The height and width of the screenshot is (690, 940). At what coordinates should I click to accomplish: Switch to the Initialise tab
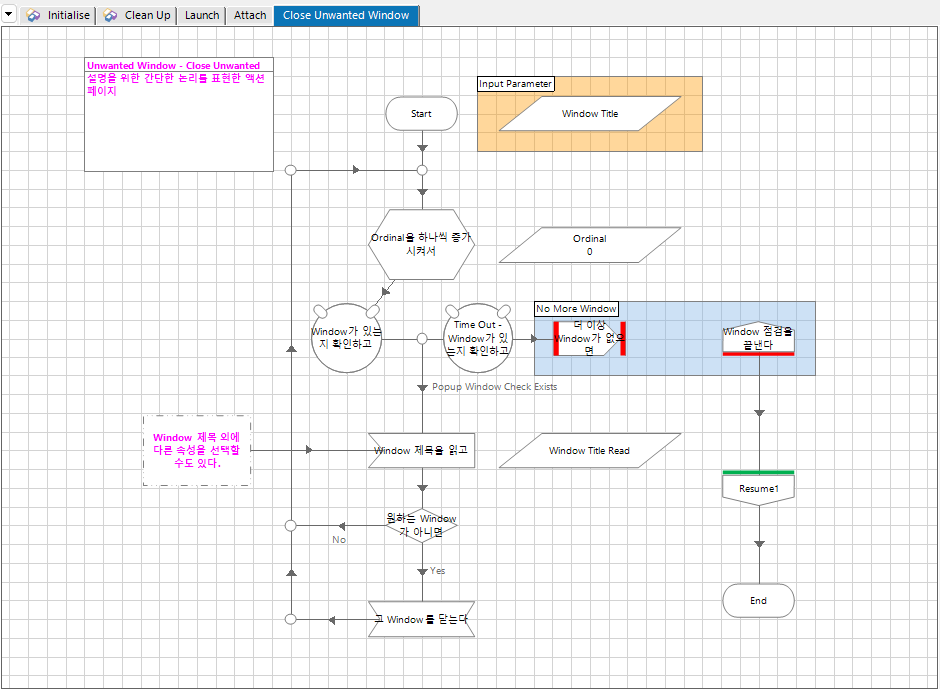(x=58, y=16)
